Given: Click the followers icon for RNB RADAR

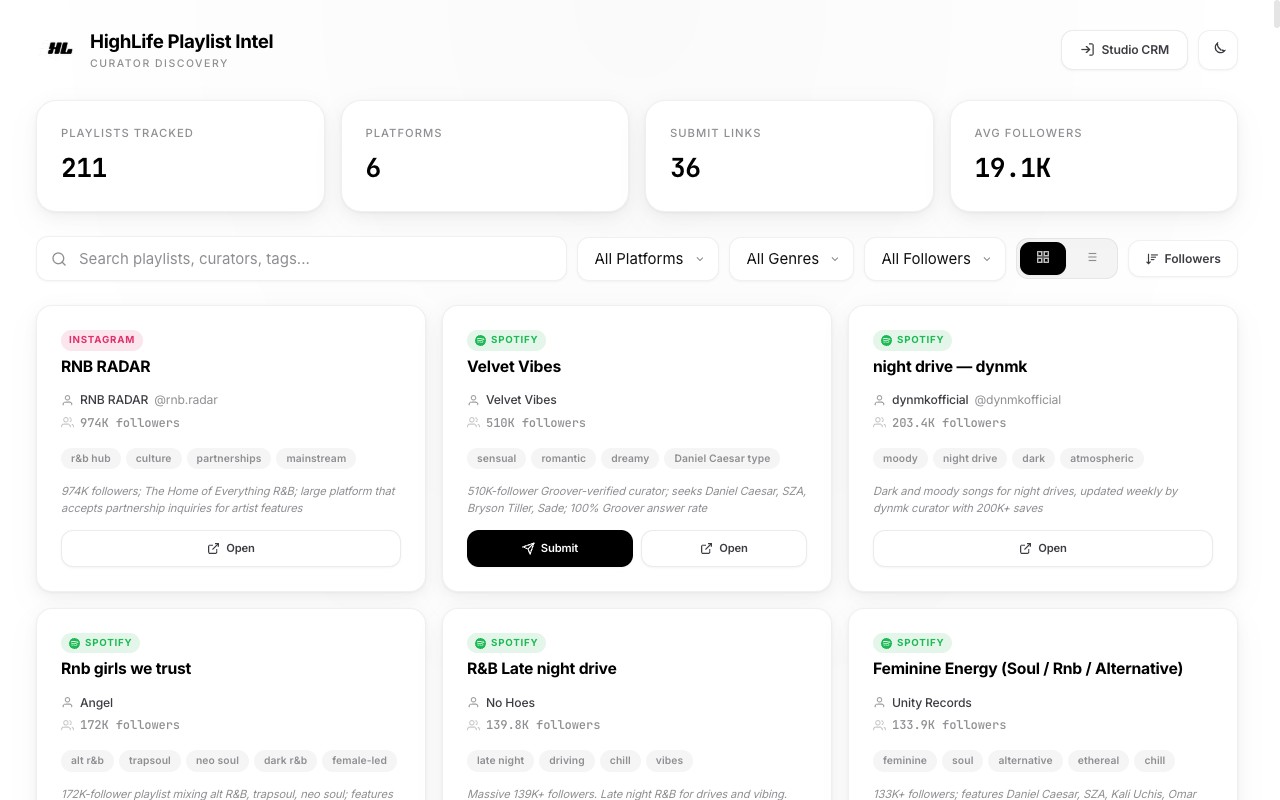Looking at the screenshot, I should [67, 423].
